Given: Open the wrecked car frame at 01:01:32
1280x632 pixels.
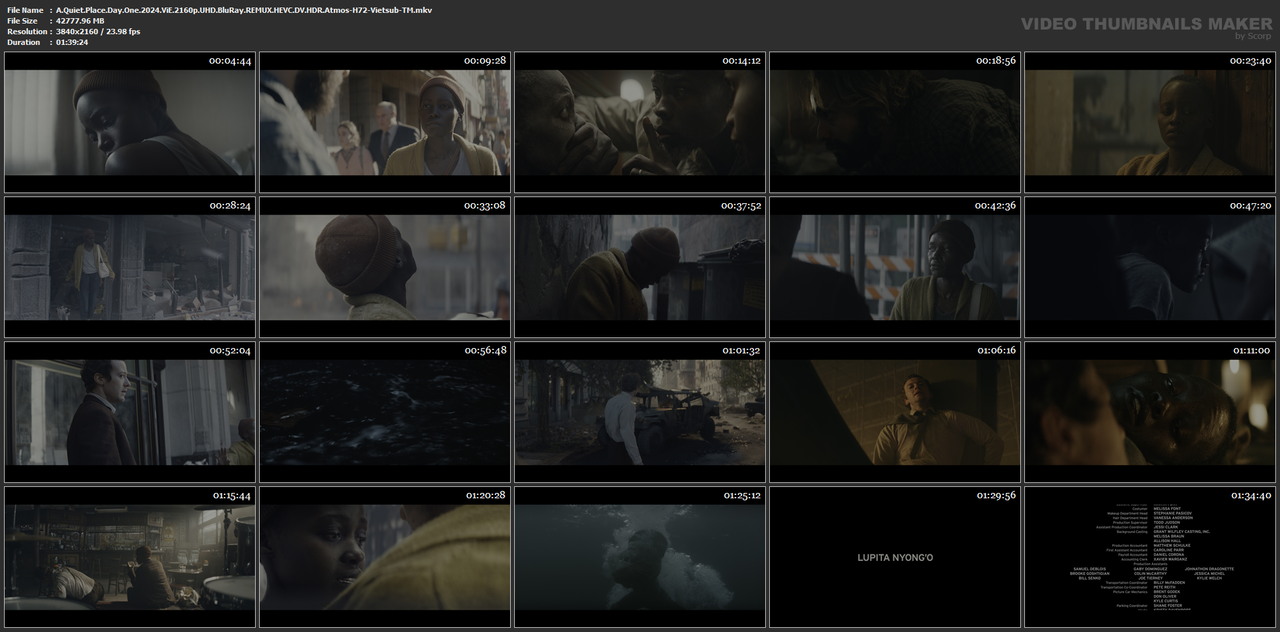Looking at the screenshot, I should pyautogui.click(x=640, y=412).
